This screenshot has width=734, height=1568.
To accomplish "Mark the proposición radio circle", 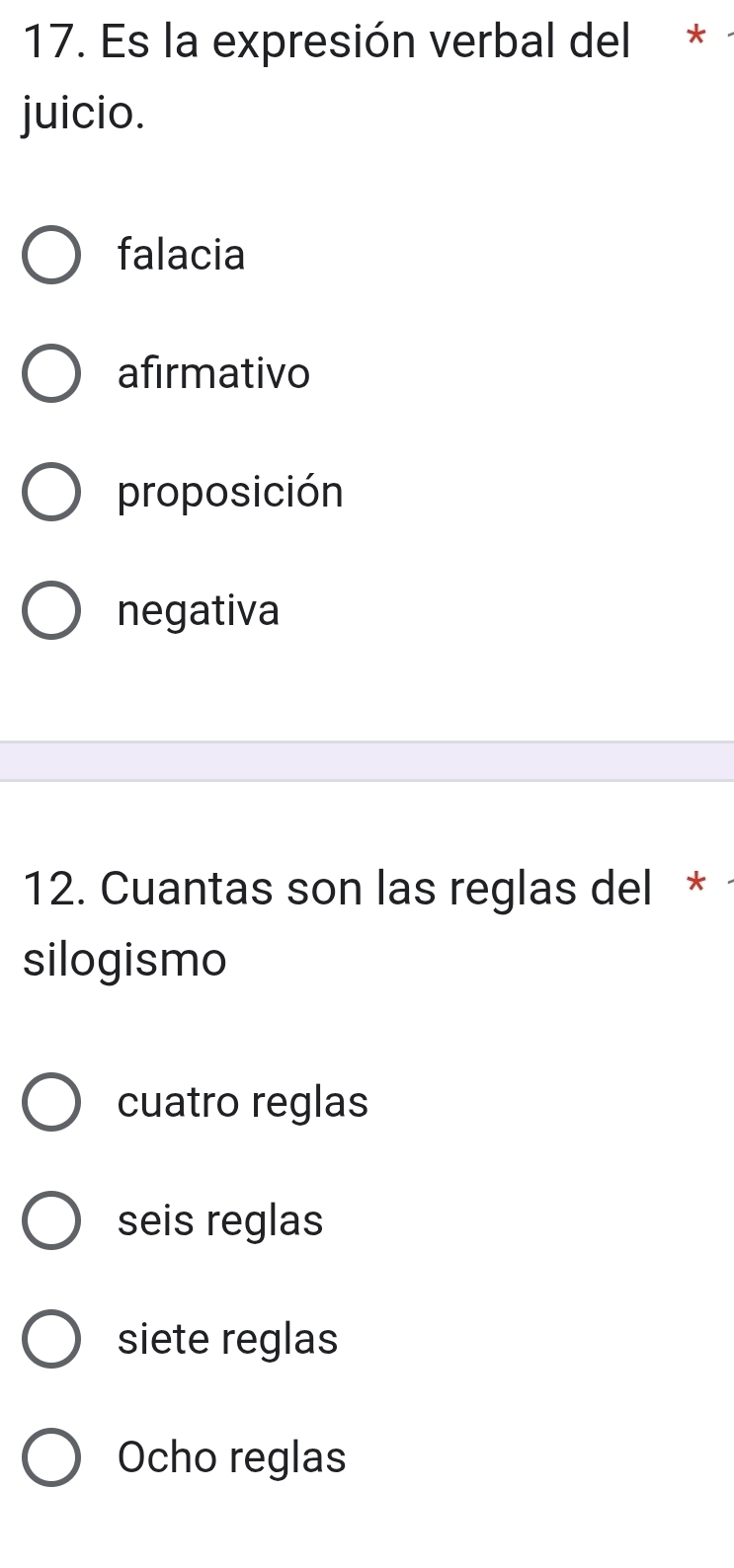I will tap(50, 493).
